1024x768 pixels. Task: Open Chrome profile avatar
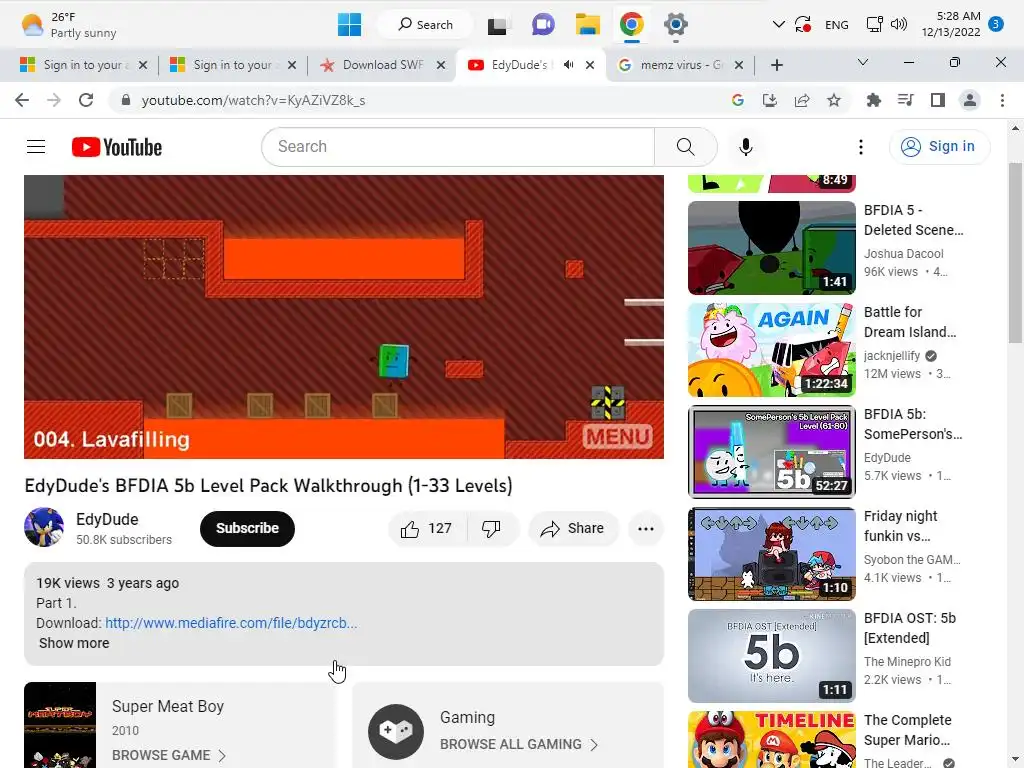(970, 100)
